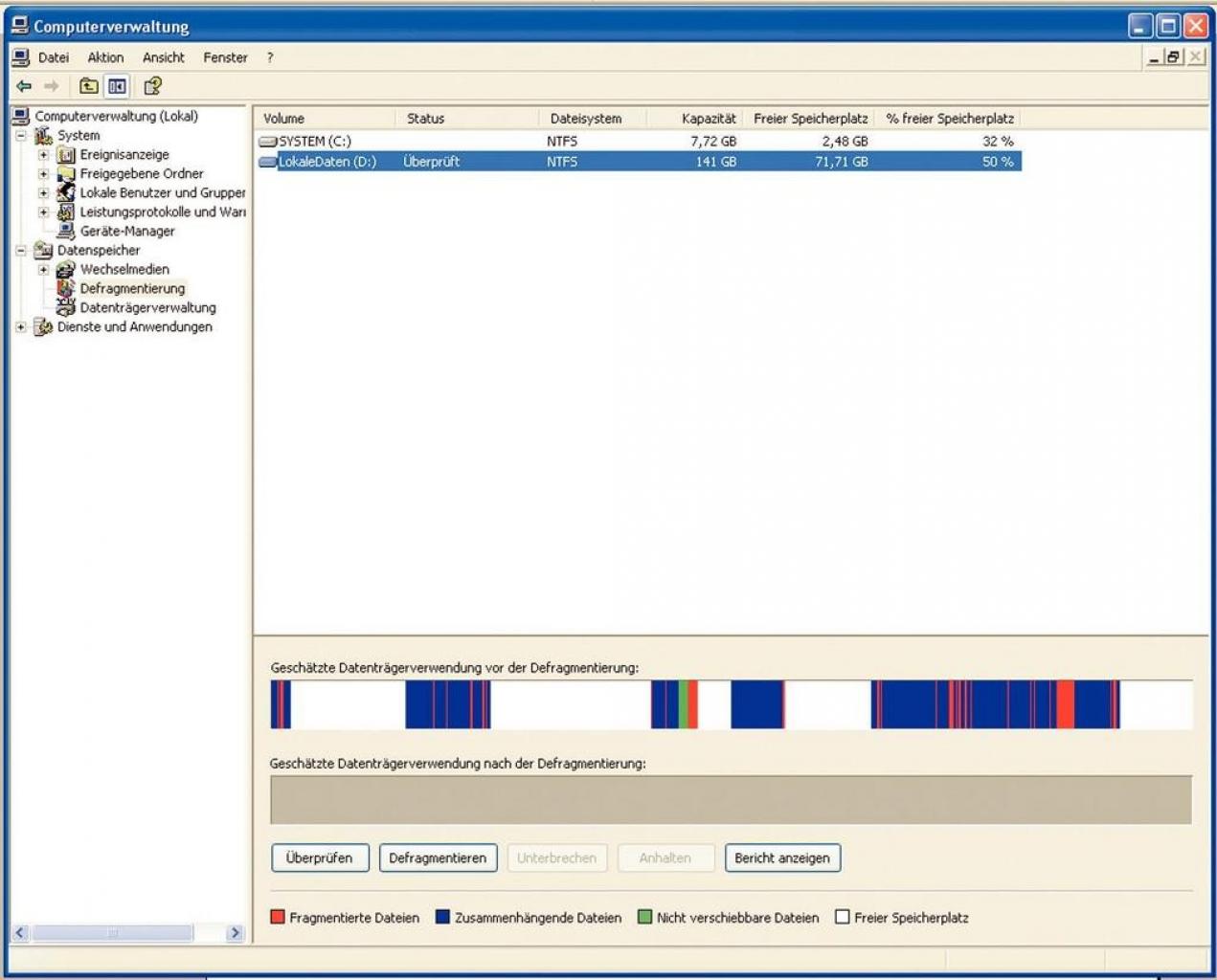Viewport: 1217px width, 980px height.
Task: Expand the Freigegebene Ordner node
Action: tap(43, 173)
